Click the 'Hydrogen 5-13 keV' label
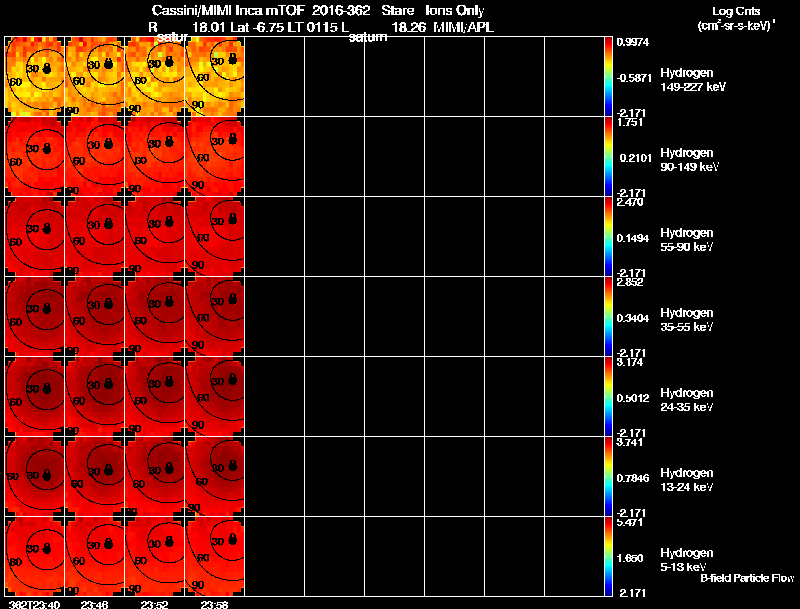The height and width of the screenshot is (609, 800). tap(687, 560)
